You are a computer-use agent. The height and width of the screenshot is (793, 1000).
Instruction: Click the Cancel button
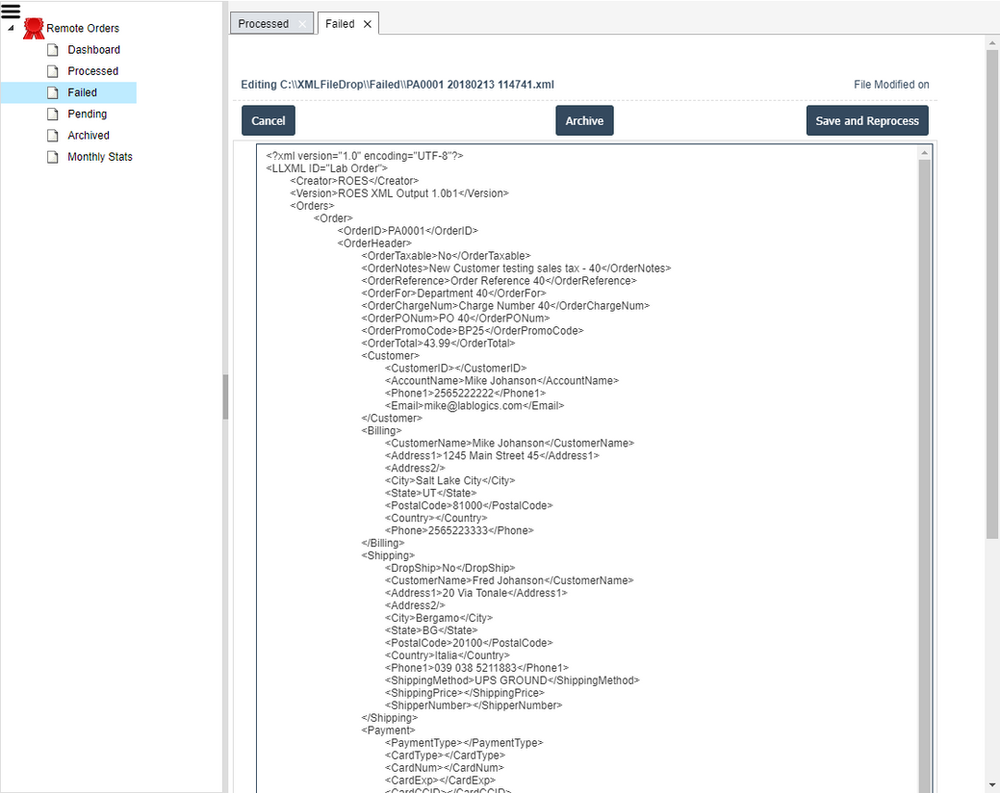(x=268, y=120)
